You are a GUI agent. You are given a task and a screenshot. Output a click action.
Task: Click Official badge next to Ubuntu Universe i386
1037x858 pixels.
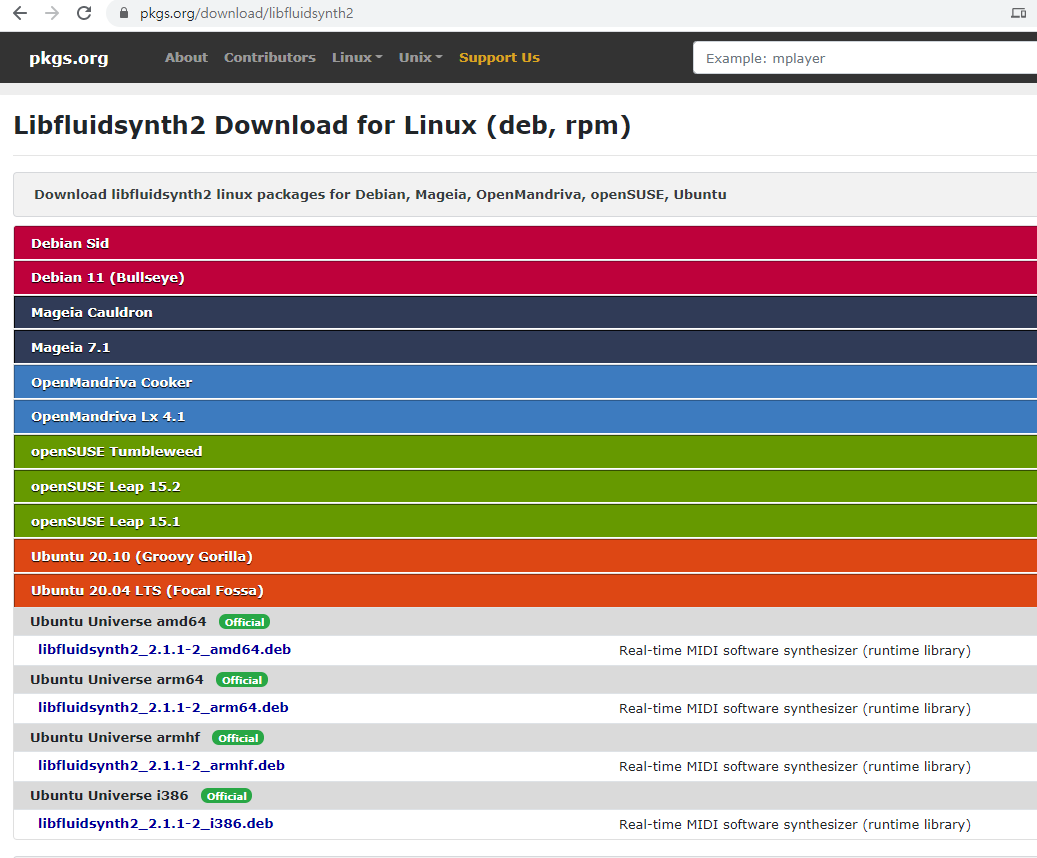[x=226, y=796]
